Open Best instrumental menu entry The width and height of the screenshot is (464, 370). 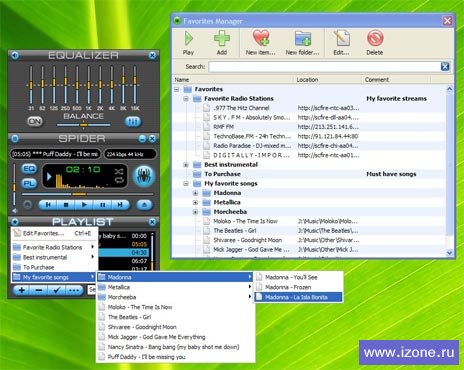pyautogui.click(x=55, y=257)
